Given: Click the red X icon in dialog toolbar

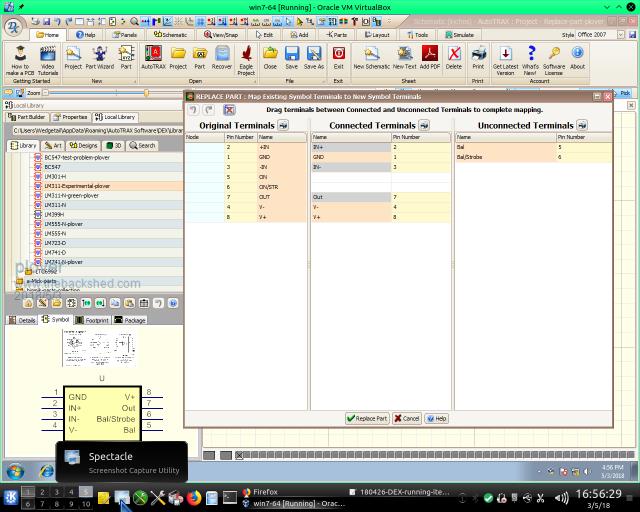Looking at the screenshot, I should tap(229, 110).
